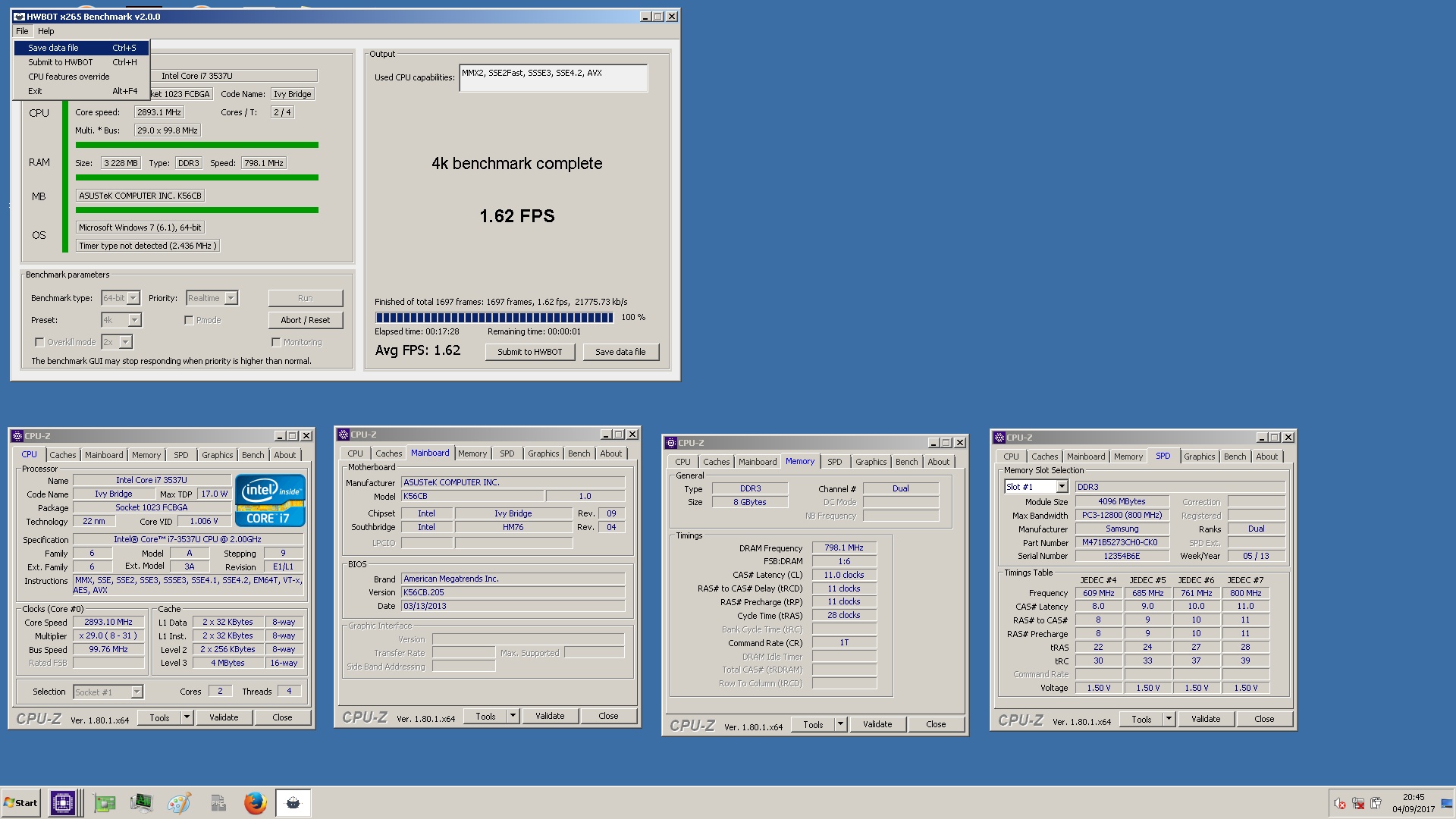Click the muted volume tray icon
This screenshot has height=819, width=1456.
pyautogui.click(x=1340, y=804)
